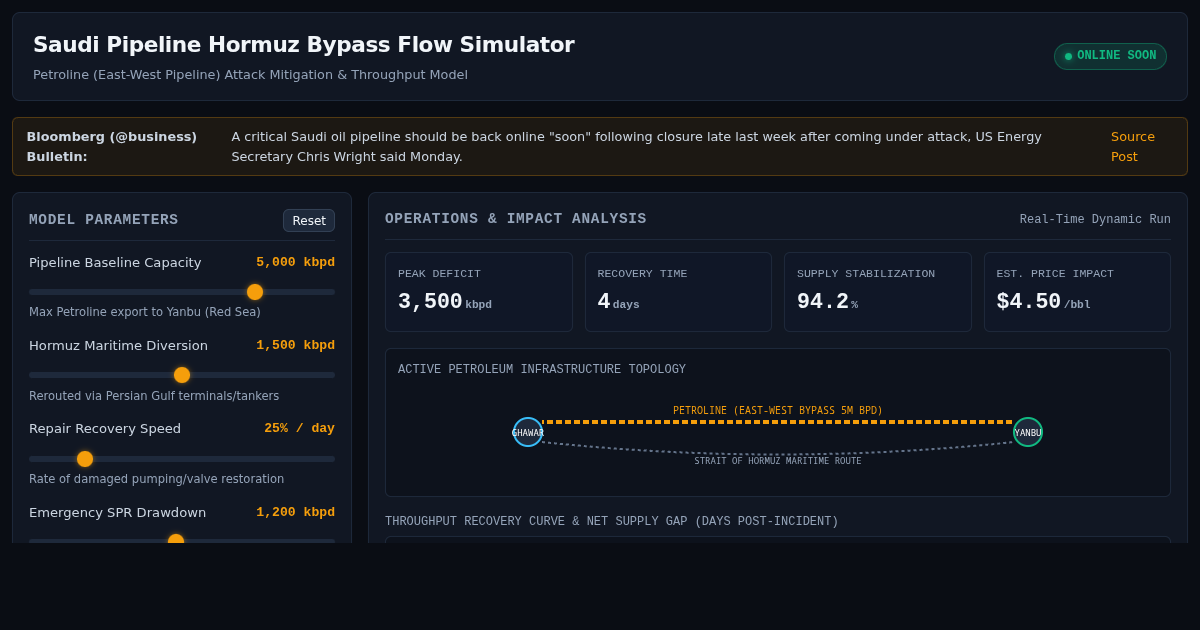Click the Repair Recovery Speed slider handle

85,459
